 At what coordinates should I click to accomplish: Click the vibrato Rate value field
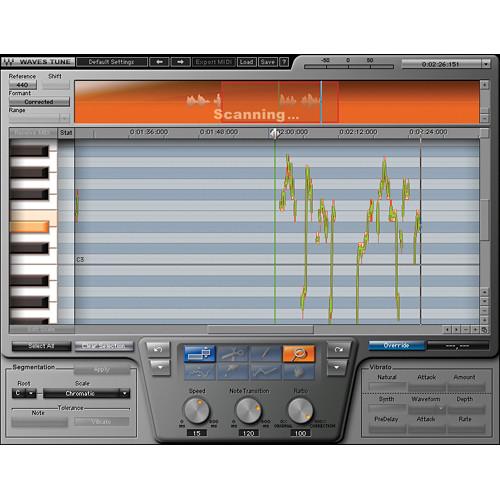466,429
